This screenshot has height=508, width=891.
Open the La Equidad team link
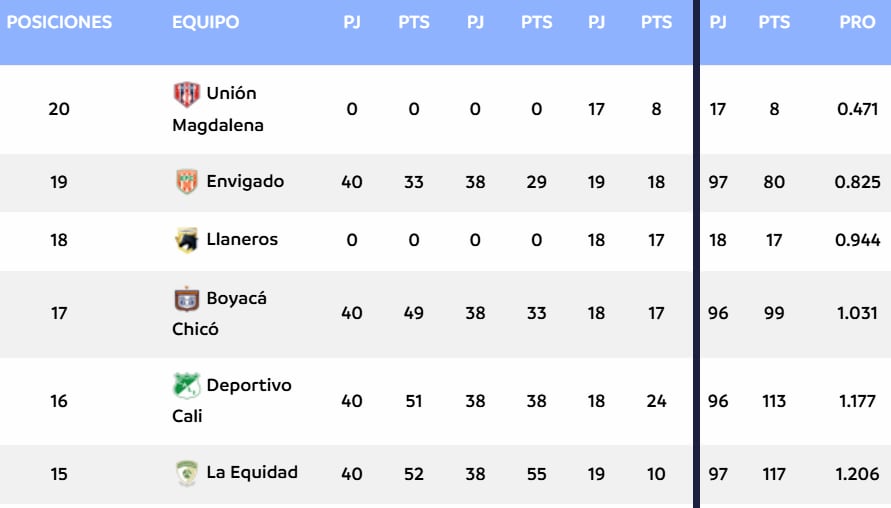[252, 472]
